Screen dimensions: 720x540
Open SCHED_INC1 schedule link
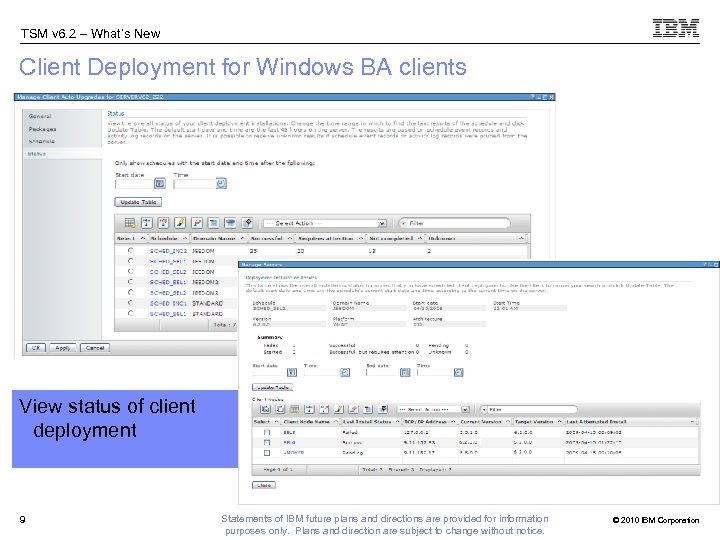click(168, 303)
